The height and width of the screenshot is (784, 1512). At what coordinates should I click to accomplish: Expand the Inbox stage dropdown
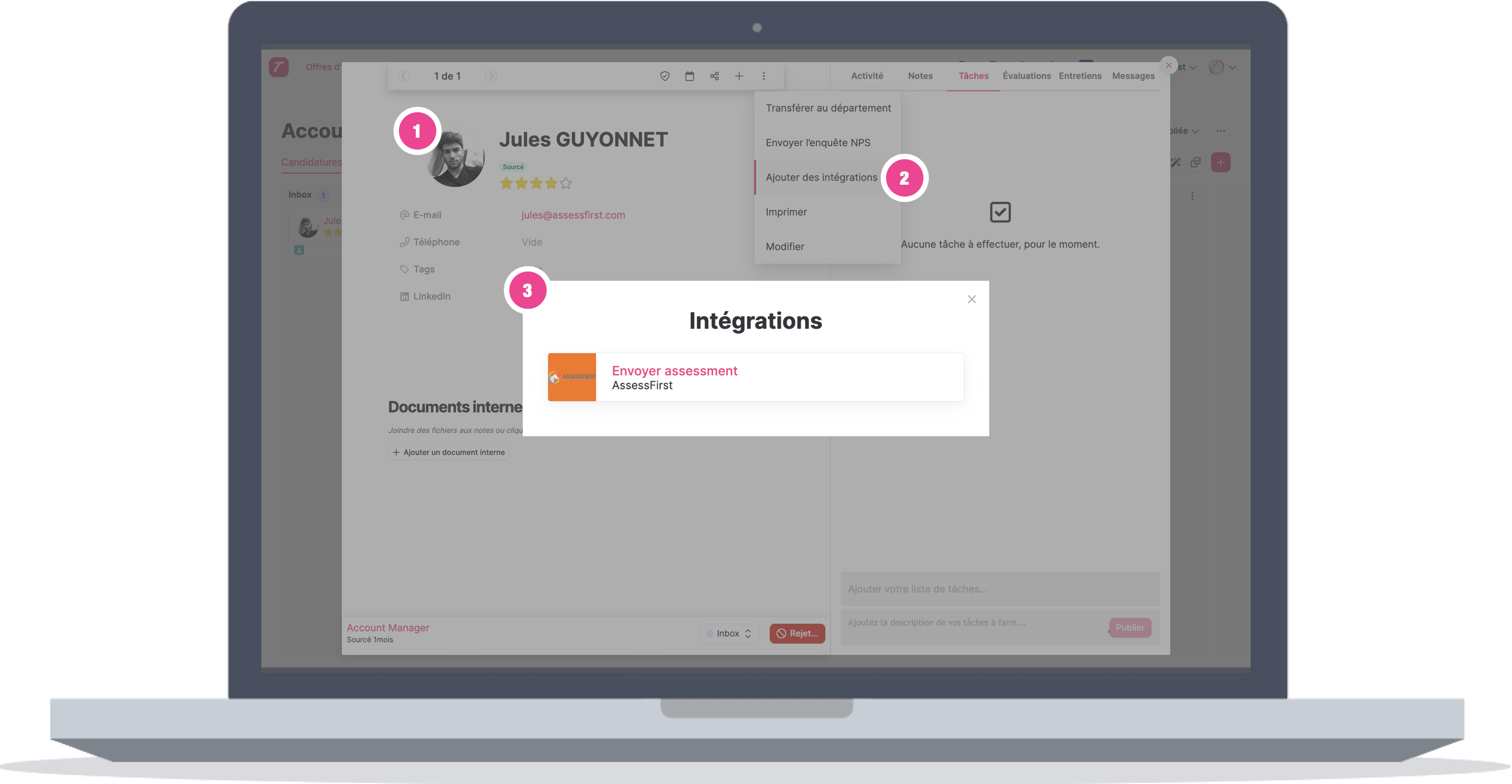point(728,633)
